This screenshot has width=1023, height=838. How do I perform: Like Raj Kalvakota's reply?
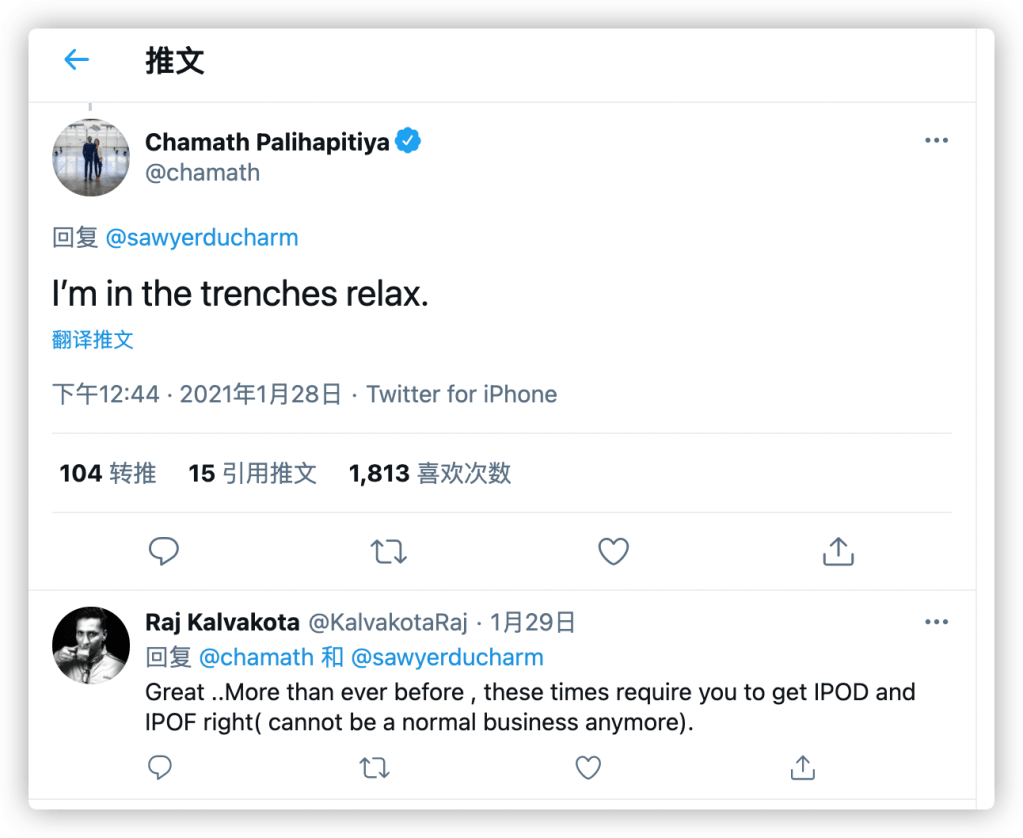click(x=588, y=767)
